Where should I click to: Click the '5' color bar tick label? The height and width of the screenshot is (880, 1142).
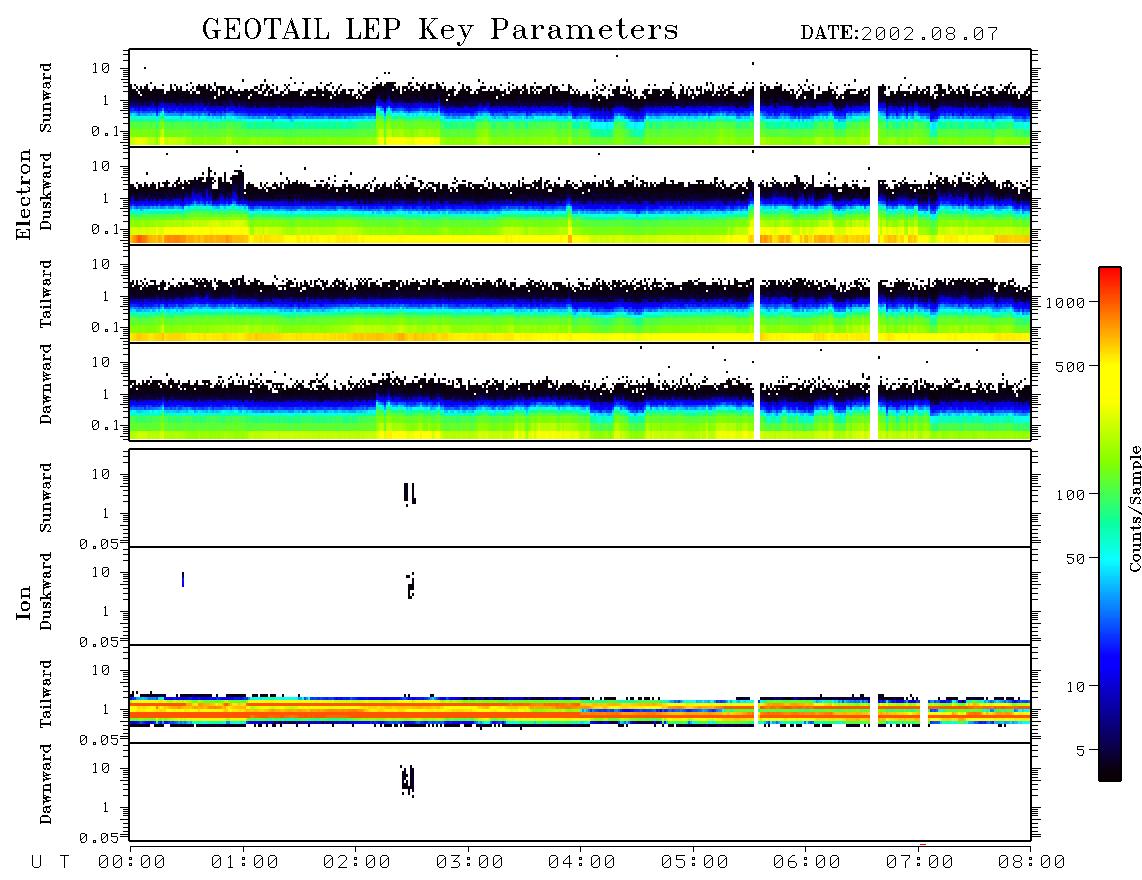tap(1081, 751)
